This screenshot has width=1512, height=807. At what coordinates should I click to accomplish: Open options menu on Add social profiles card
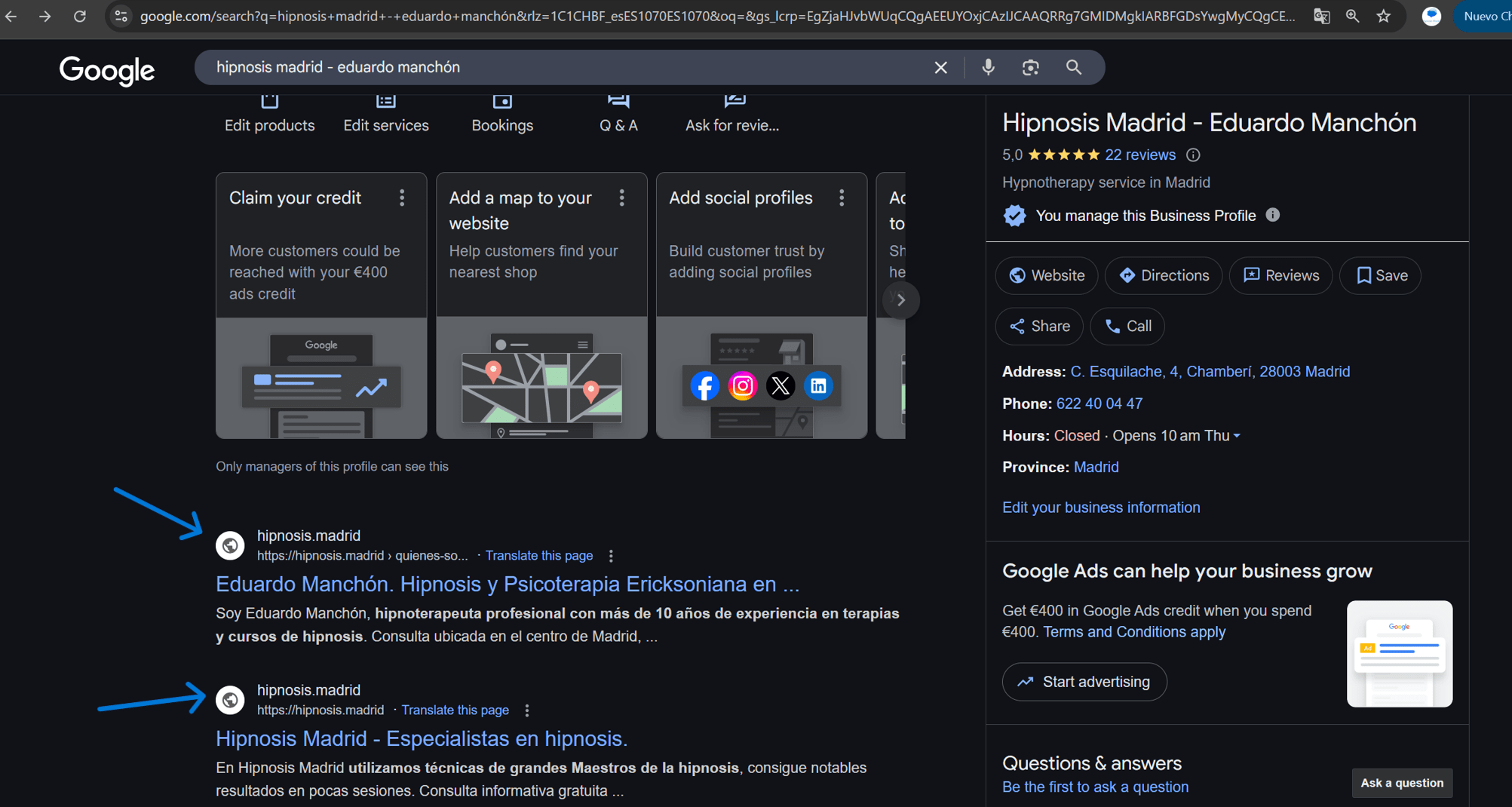point(842,198)
